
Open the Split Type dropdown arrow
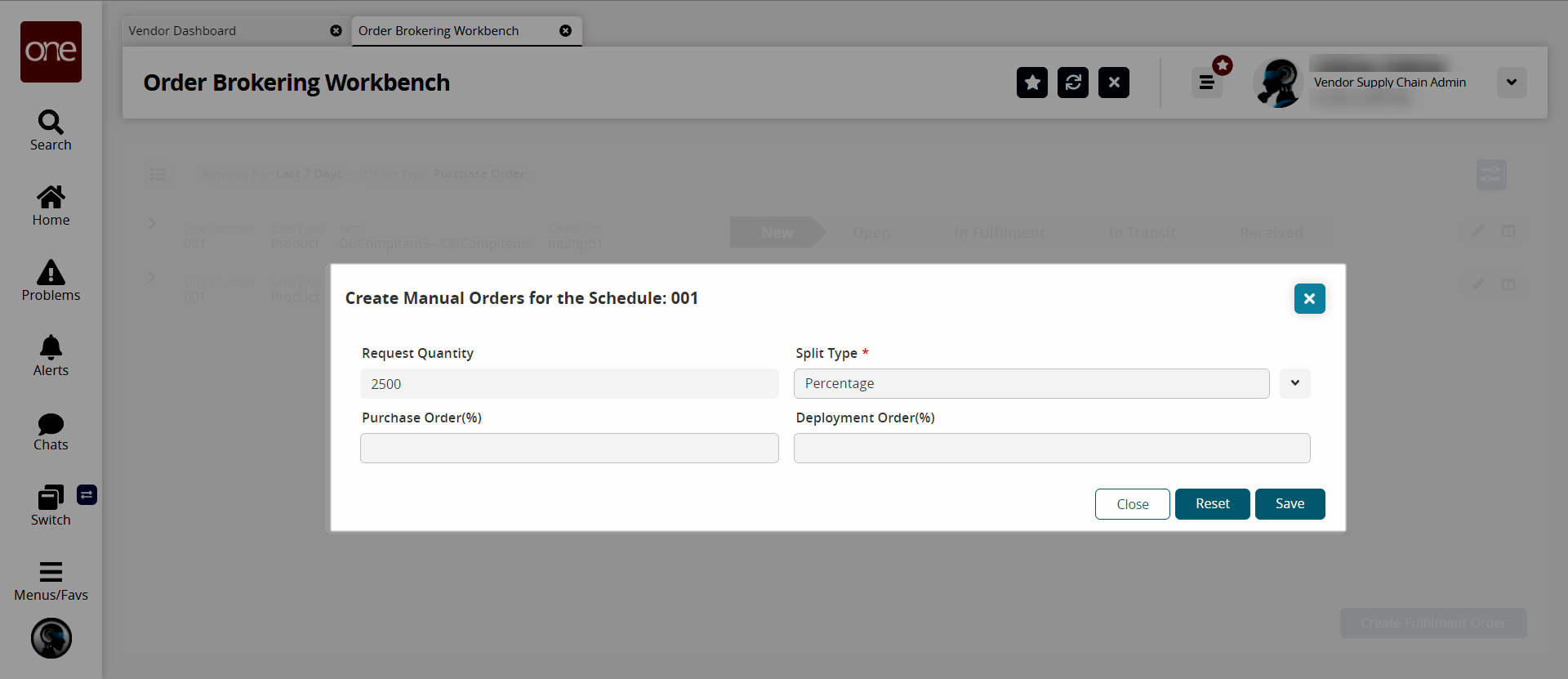(1295, 383)
